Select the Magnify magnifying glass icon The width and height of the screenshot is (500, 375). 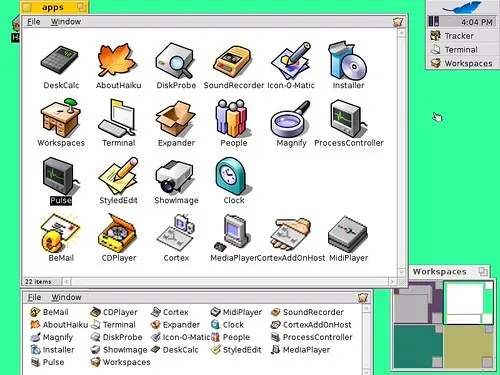point(291,119)
